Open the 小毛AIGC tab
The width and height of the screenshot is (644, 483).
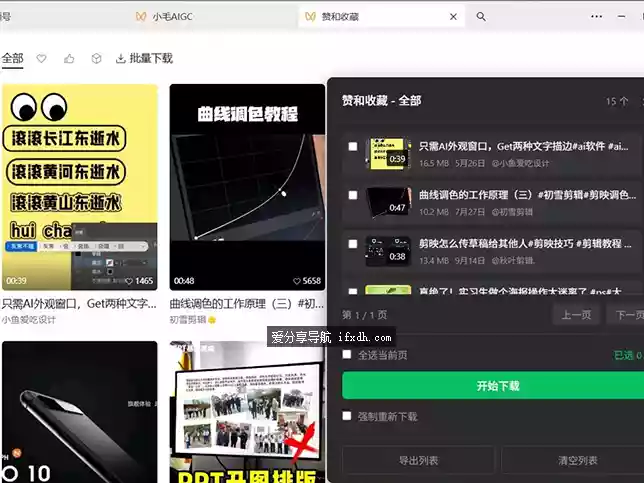pos(164,17)
